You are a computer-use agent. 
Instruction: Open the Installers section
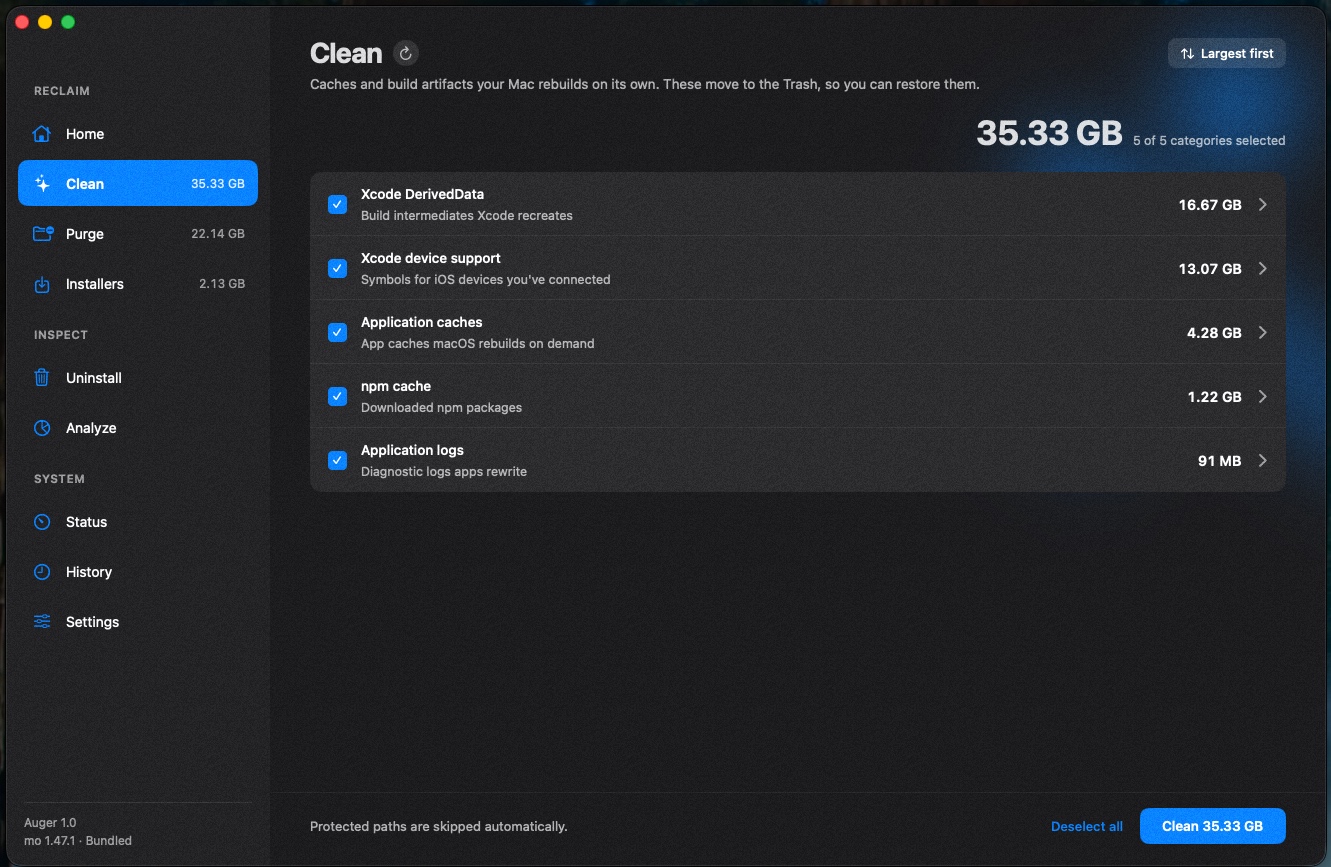tap(138, 284)
